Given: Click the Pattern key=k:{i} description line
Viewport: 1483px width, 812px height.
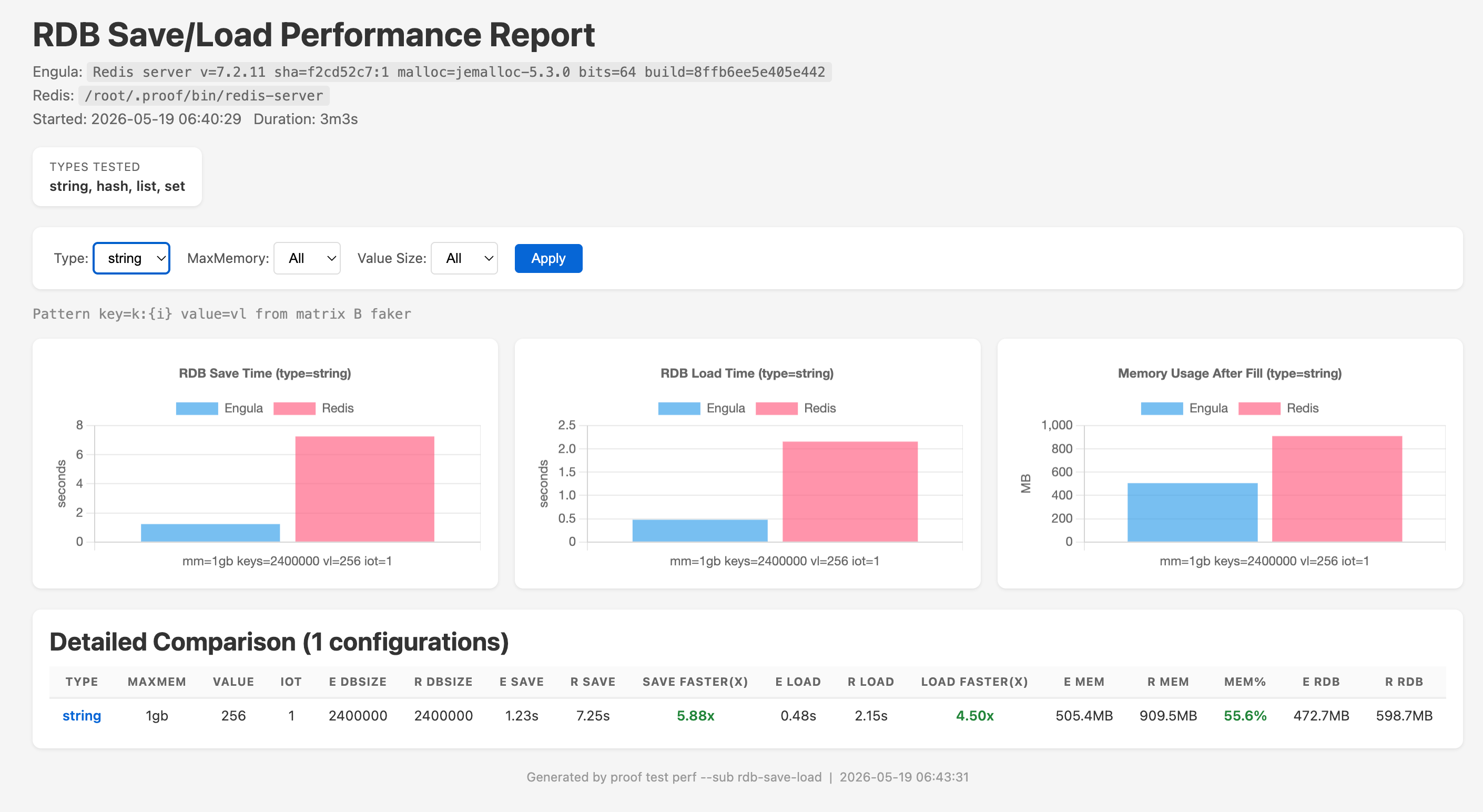Looking at the screenshot, I should pos(221,314).
